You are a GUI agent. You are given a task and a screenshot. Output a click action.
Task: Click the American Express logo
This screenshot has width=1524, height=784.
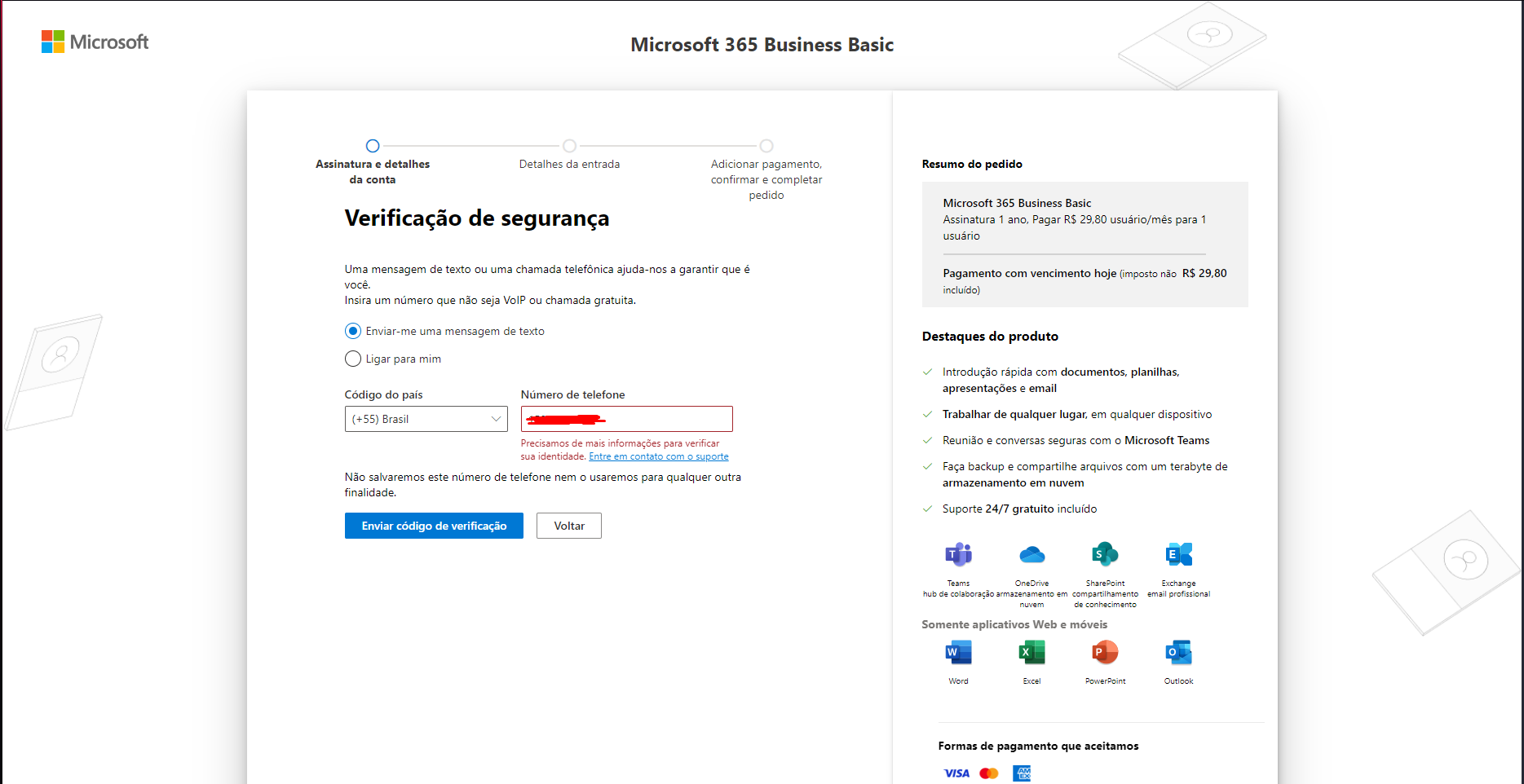[1022, 773]
